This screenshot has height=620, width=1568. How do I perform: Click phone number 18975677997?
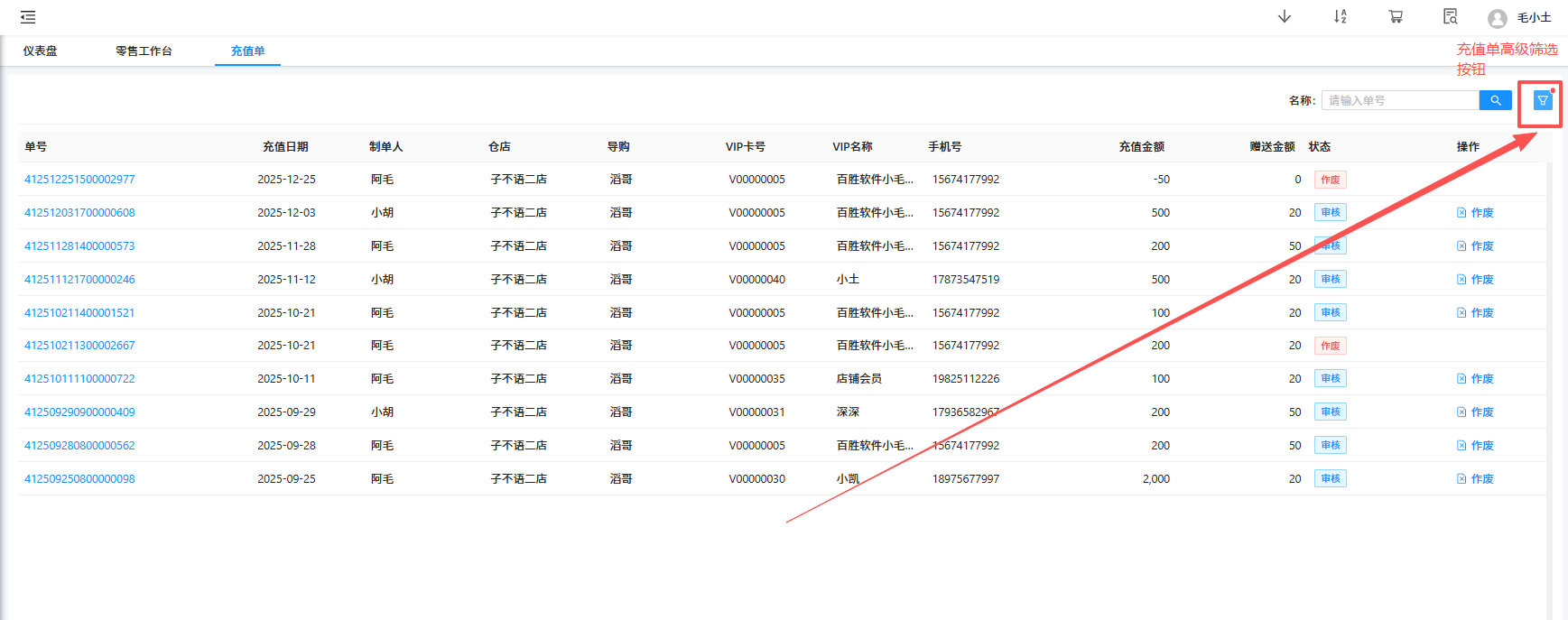tap(966, 478)
